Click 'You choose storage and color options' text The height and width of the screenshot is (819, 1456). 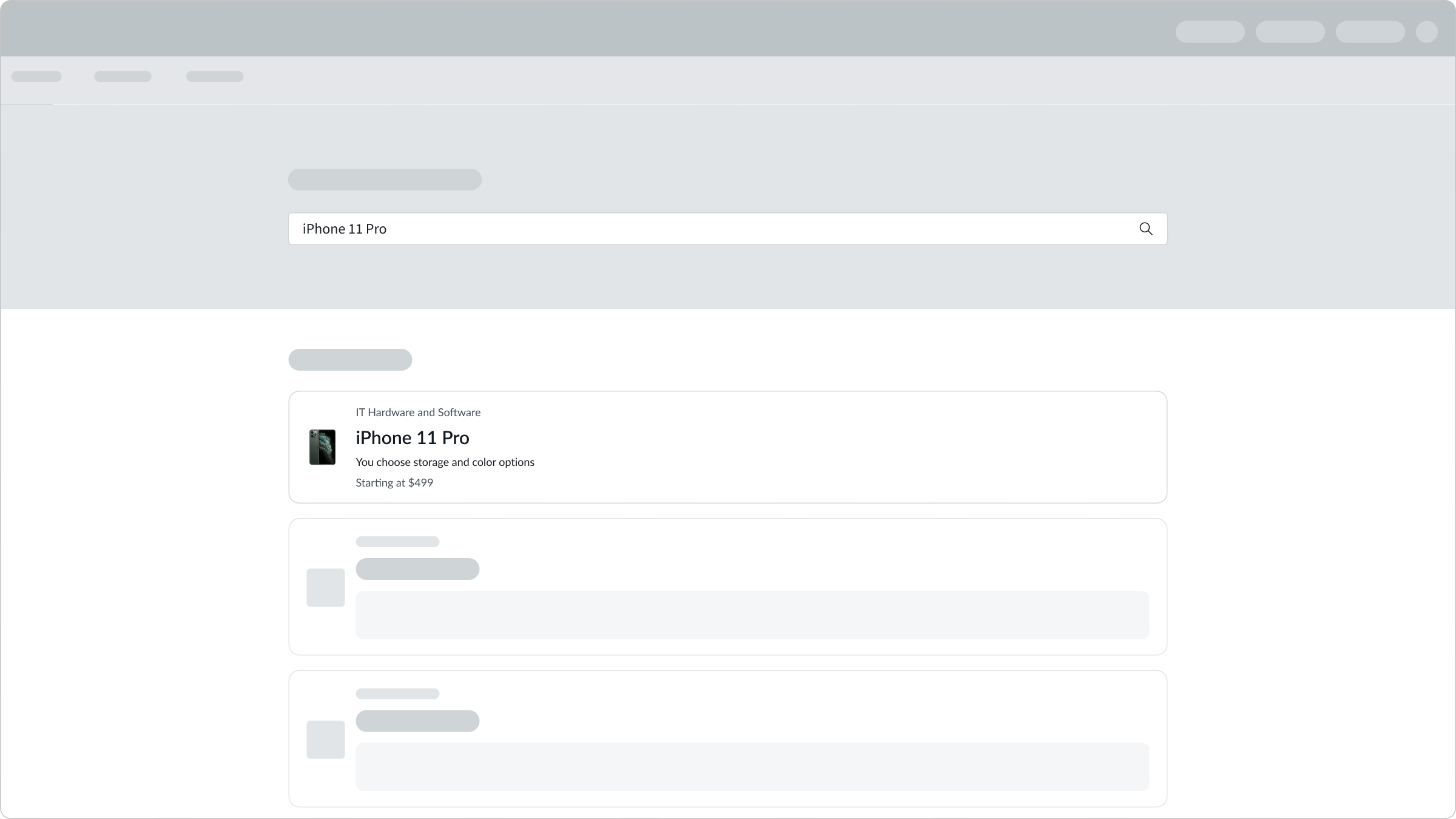445,462
